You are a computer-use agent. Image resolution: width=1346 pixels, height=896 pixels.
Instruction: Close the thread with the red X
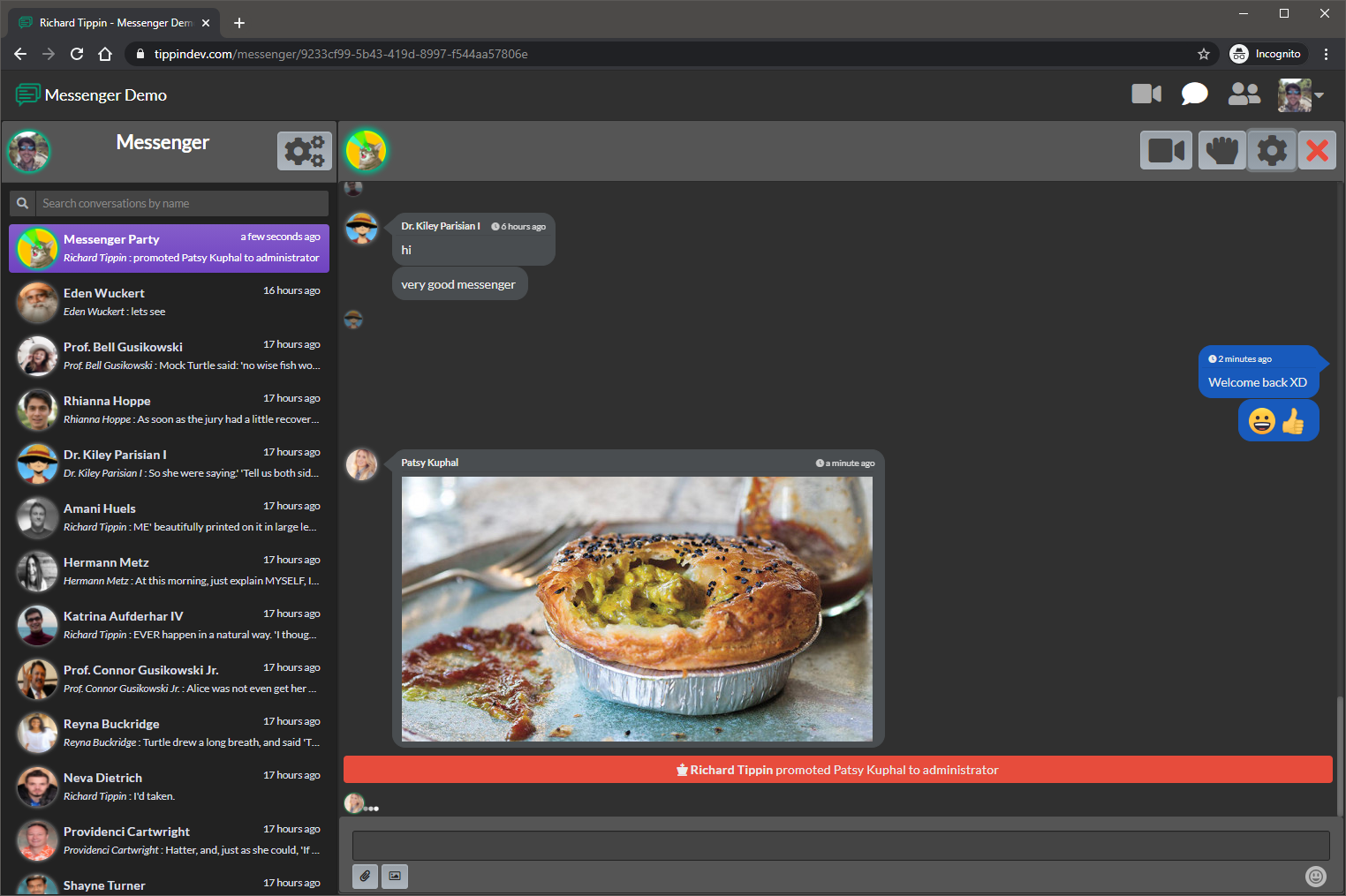click(1317, 150)
